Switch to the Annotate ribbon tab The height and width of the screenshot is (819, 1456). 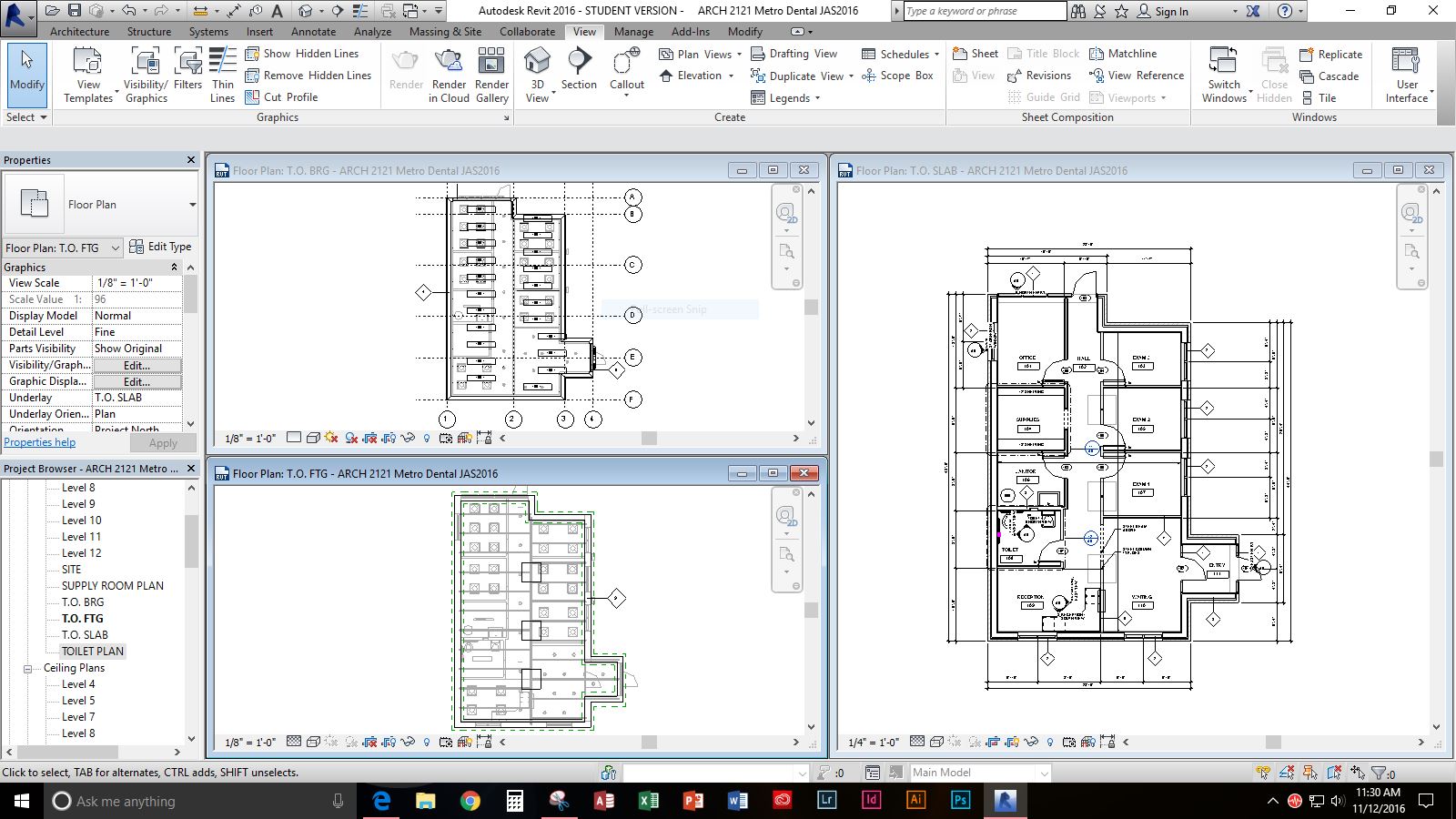coord(313,31)
